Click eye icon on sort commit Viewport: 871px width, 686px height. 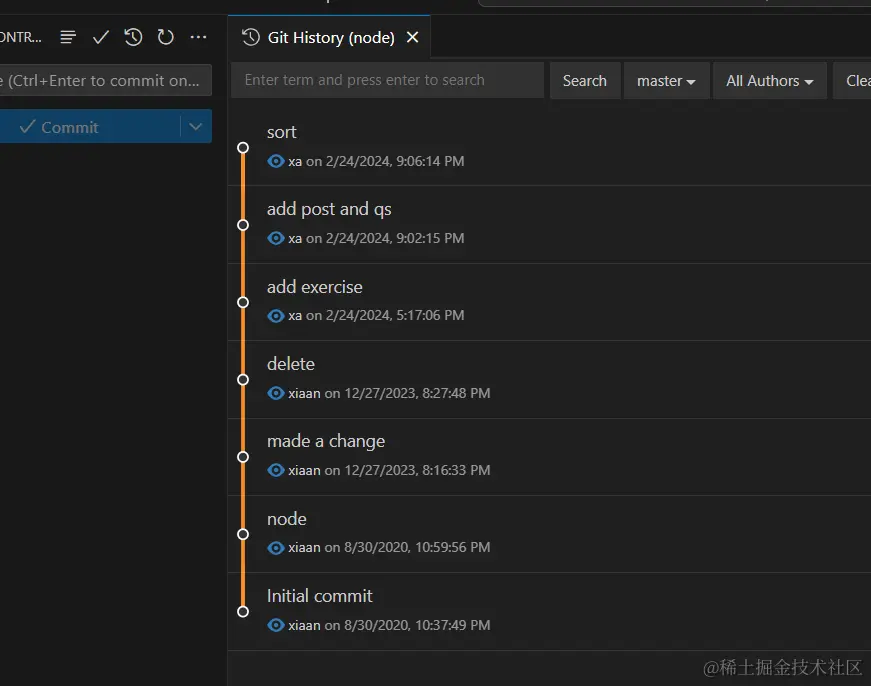[x=276, y=161]
